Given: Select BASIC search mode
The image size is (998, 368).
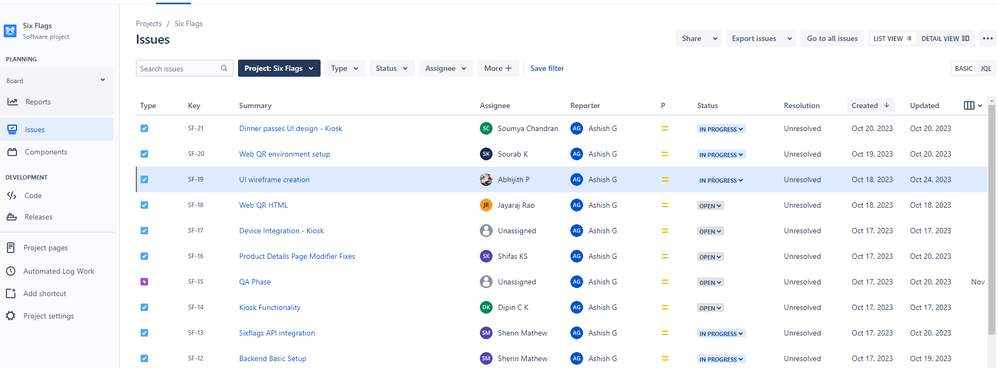Looking at the screenshot, I should [x=964, y=68].
